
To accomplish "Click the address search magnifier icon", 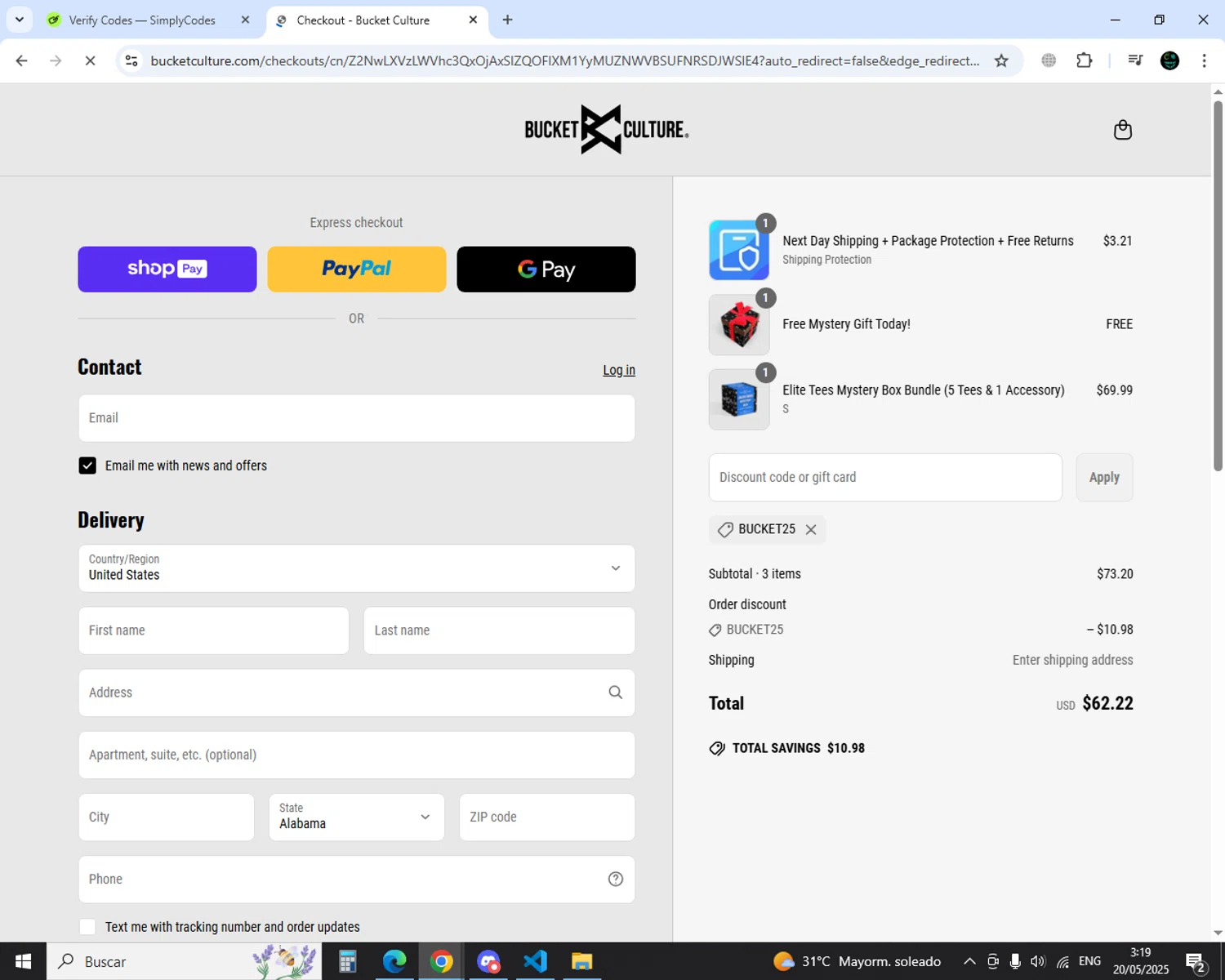I will [x=616, y=693].
